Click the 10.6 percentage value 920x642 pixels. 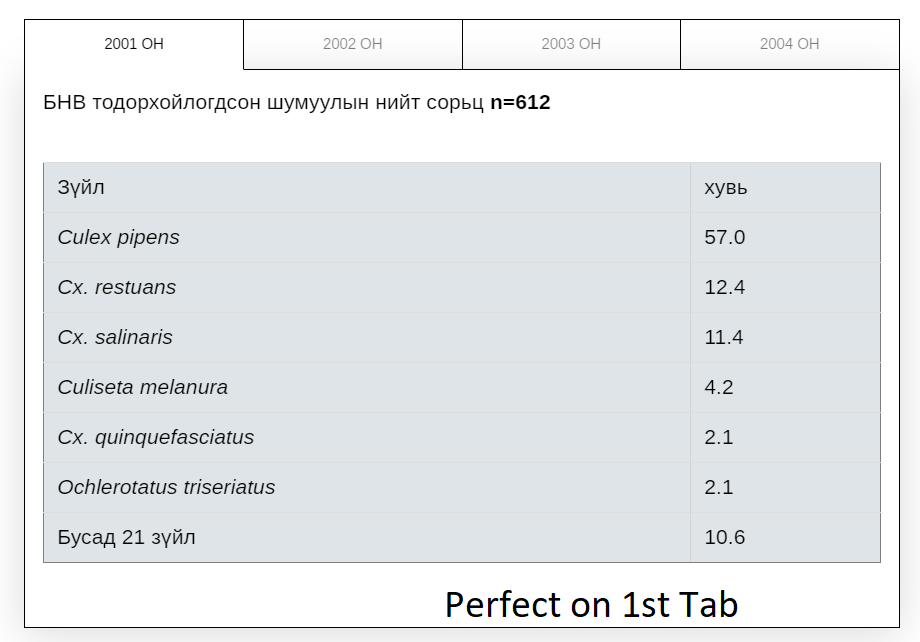[x=725, y=537]
